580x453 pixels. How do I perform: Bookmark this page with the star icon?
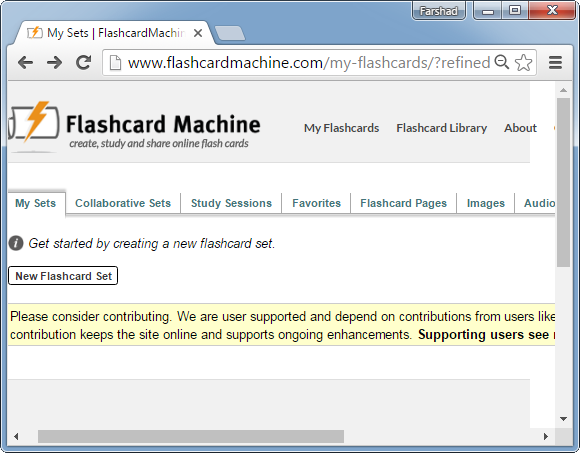[x=523, y=62]
